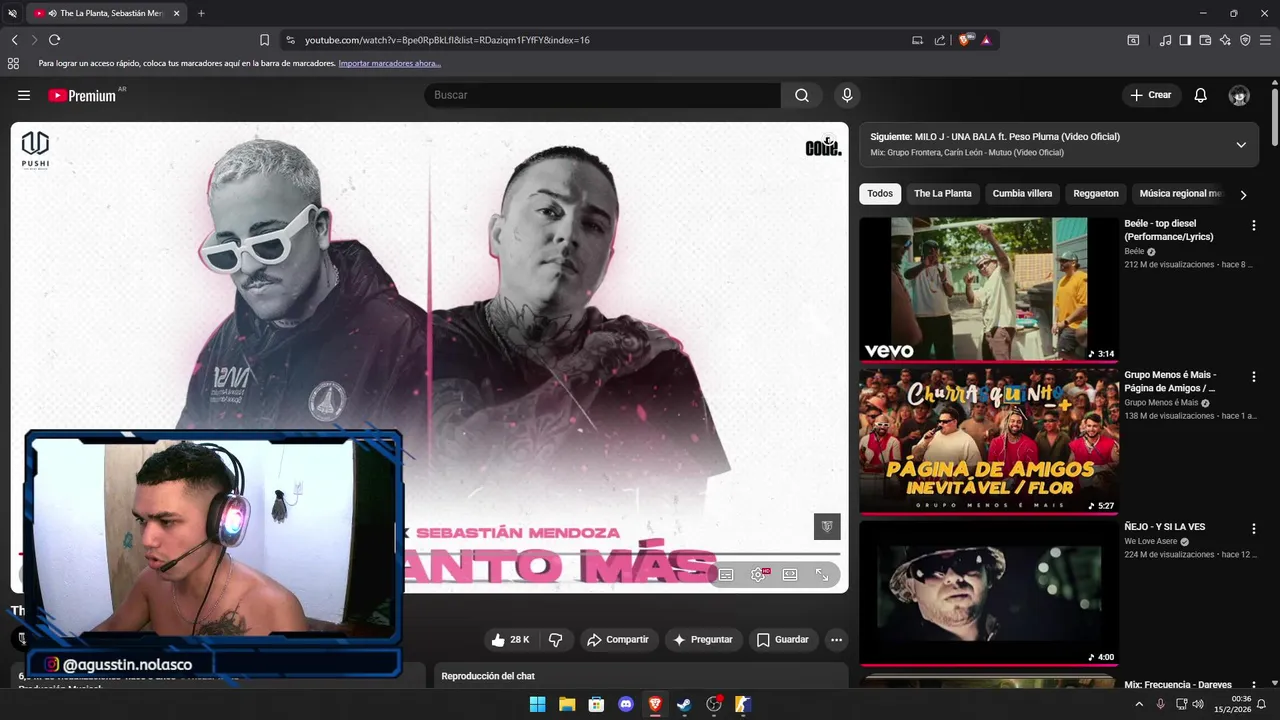1280x720 pixels.
Task: Open the tab search icon in title bar
Action: point(12,13)
